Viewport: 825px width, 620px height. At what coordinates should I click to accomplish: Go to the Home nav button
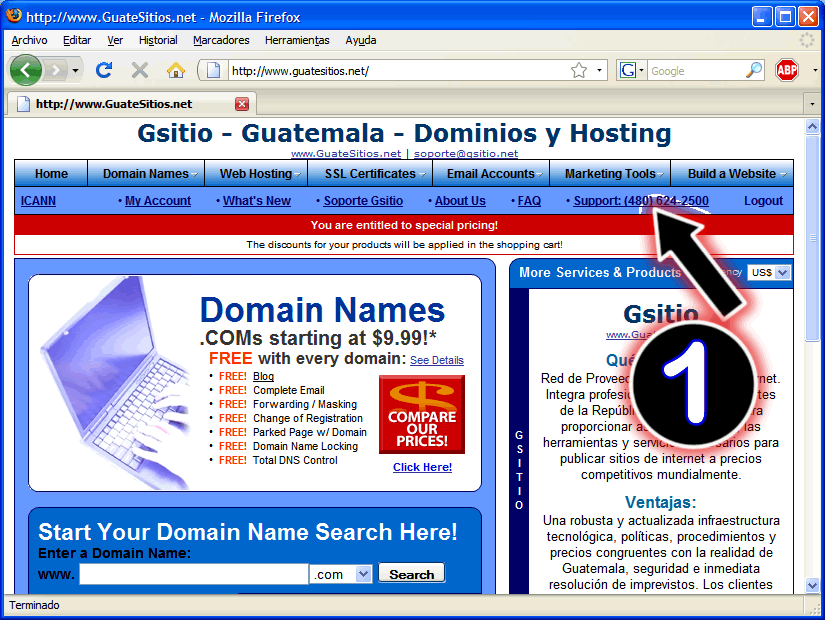[x=51, y=173]
